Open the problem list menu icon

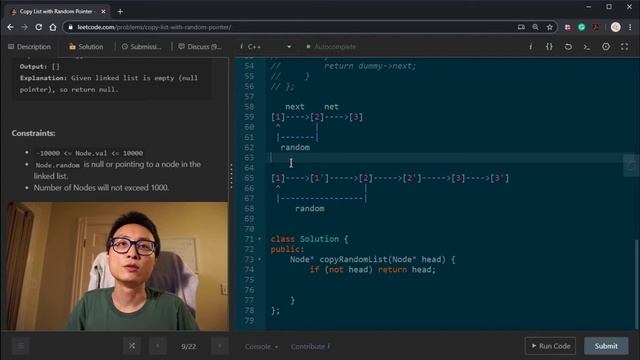(20, 347)
